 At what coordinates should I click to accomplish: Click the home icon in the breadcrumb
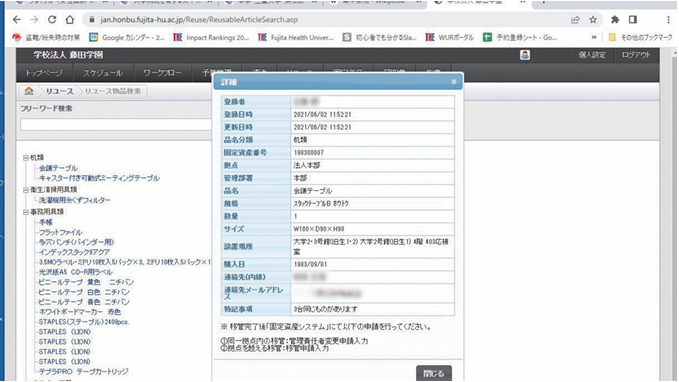click(x=29, y=91)
